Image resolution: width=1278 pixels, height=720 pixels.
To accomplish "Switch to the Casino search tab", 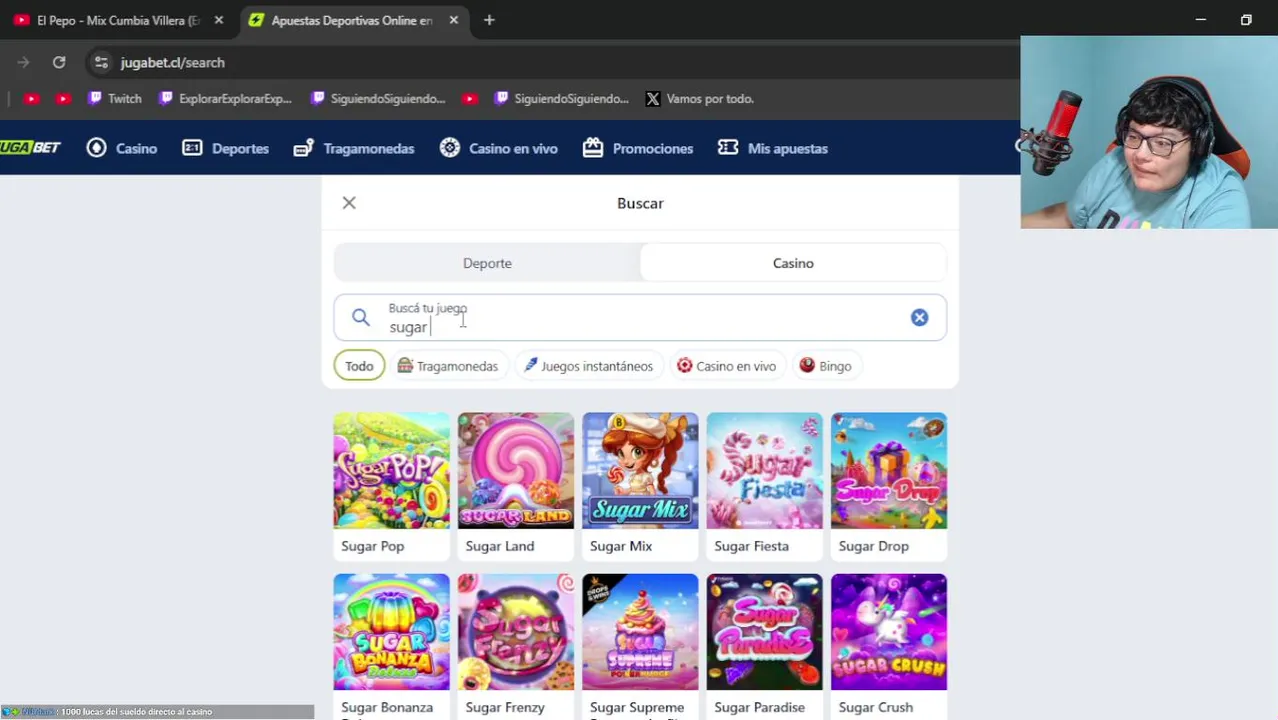I will [x=793, y=263].
